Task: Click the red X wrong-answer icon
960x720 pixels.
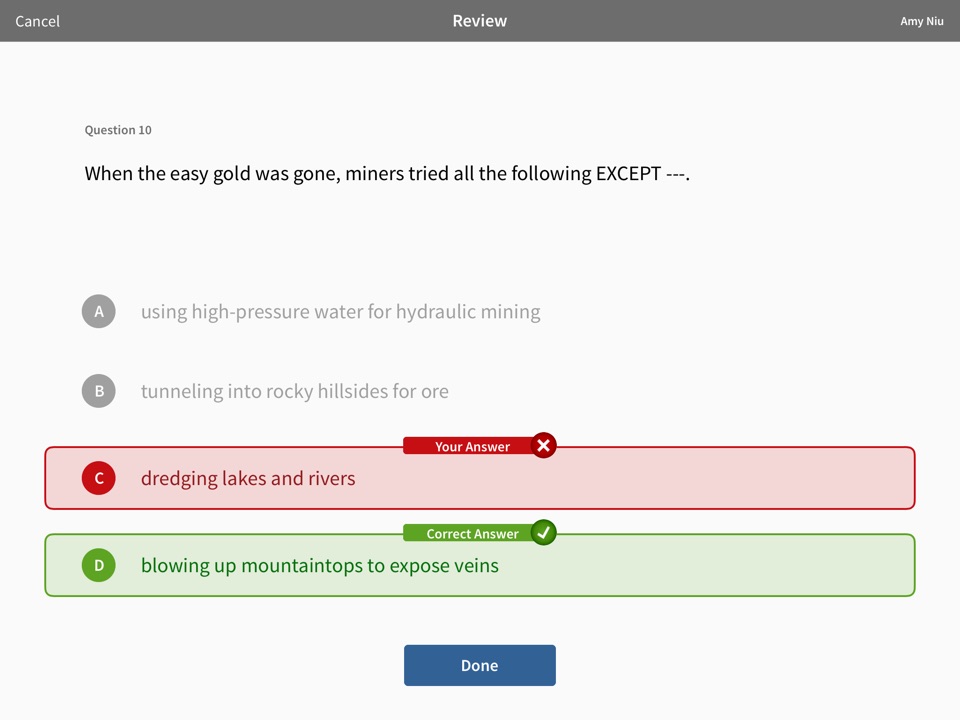Action: (x=543, y=446)
